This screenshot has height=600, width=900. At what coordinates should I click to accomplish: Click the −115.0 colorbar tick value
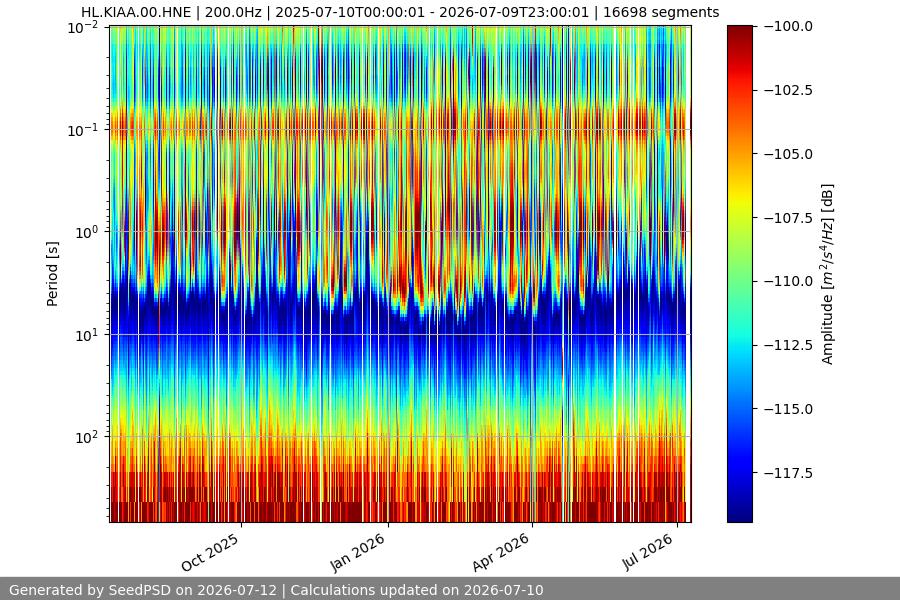[x=789, y=409]
